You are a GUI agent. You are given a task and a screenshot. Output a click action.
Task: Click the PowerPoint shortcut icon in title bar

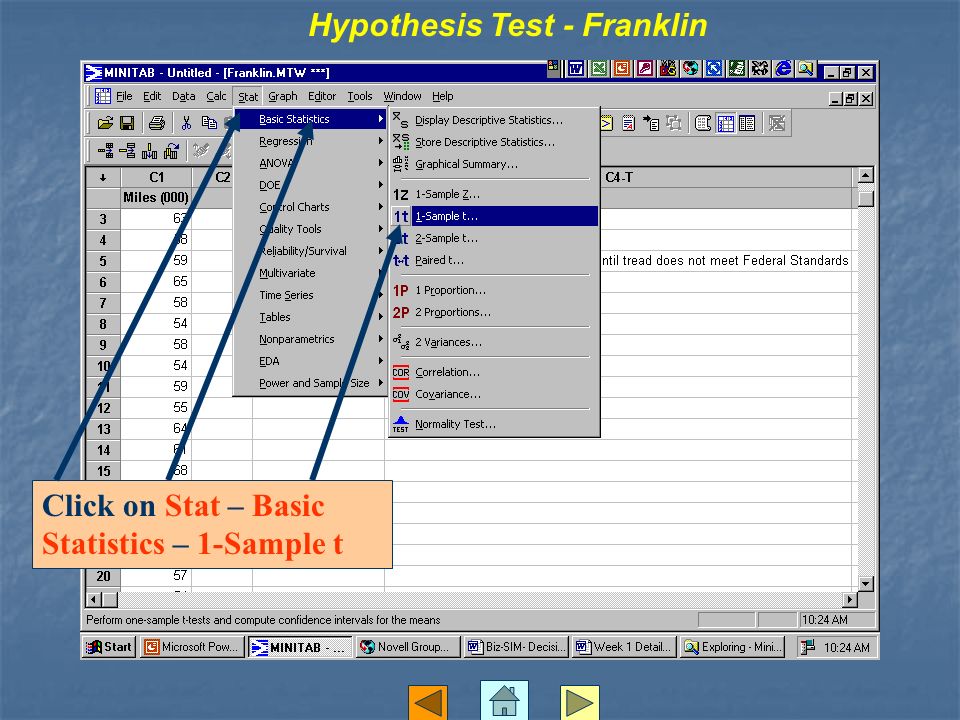click(621, 69)
